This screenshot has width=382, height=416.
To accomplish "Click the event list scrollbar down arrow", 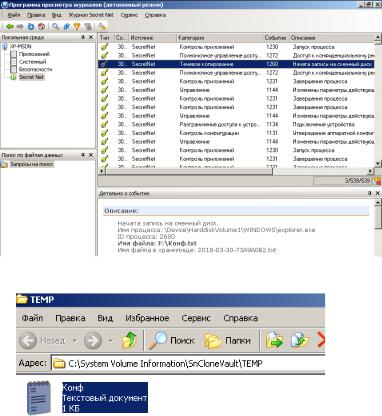I will [x=378, y=163].
